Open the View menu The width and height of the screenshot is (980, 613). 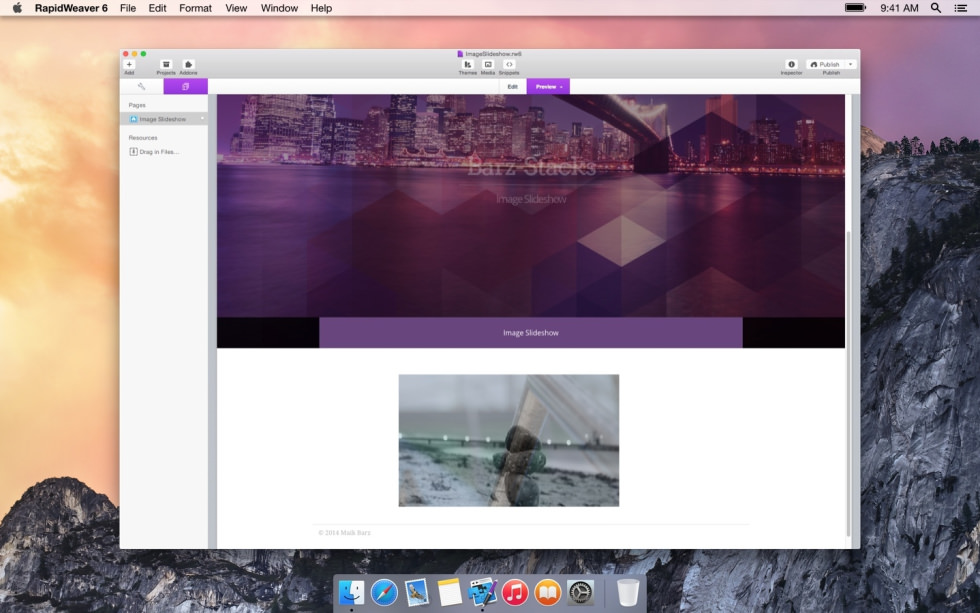tap(236, 8)
